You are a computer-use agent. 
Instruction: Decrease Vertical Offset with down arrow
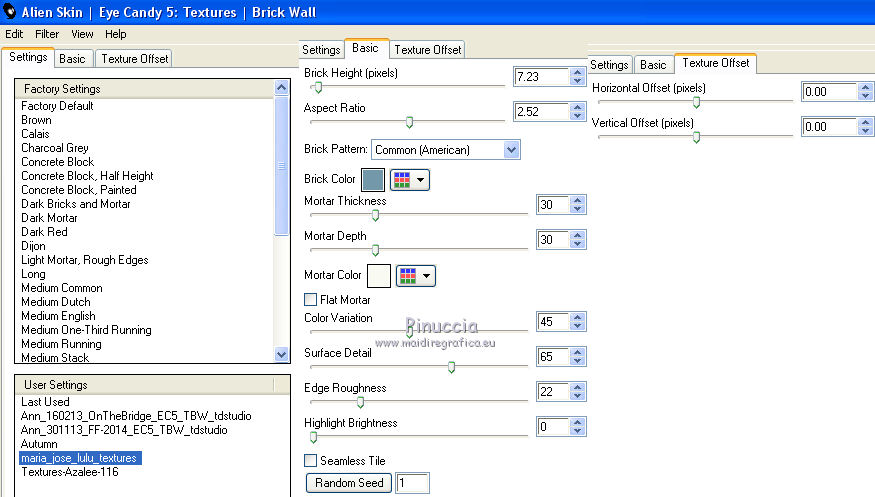[x=866, y=131]
